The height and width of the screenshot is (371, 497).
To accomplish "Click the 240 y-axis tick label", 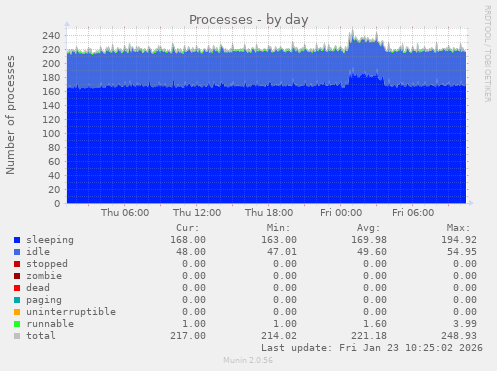I will (x=51, y=36).
